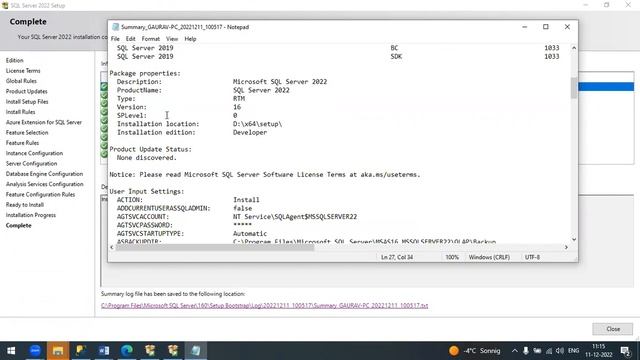This screenshot has height=360, width=640.
Task: Select the Feature Rules step
Action: click(x=22, y=143)
